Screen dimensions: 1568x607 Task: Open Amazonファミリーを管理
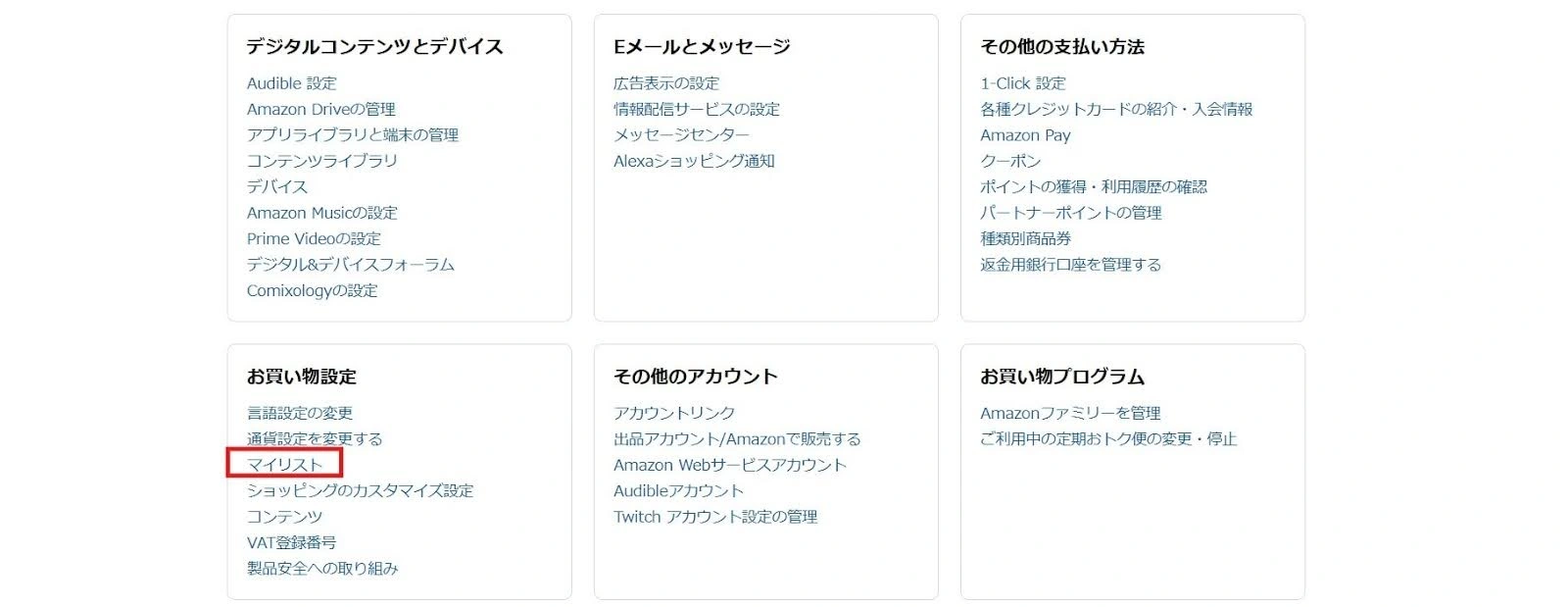[1069, 413]
